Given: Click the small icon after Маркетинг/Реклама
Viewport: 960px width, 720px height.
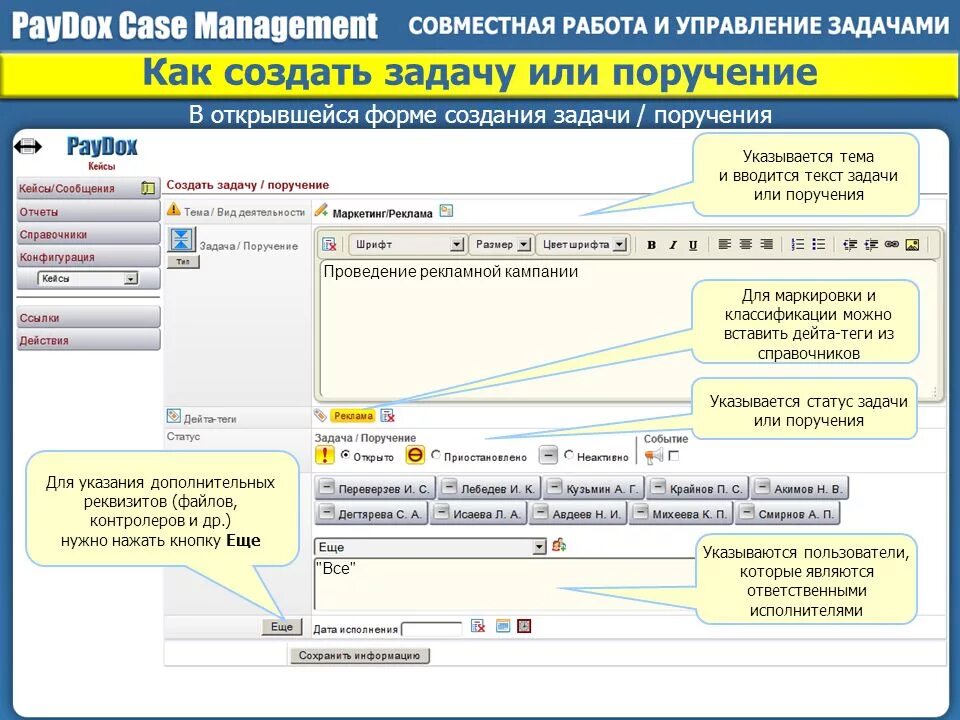Looking at the screenshot, I should (446, 211).
